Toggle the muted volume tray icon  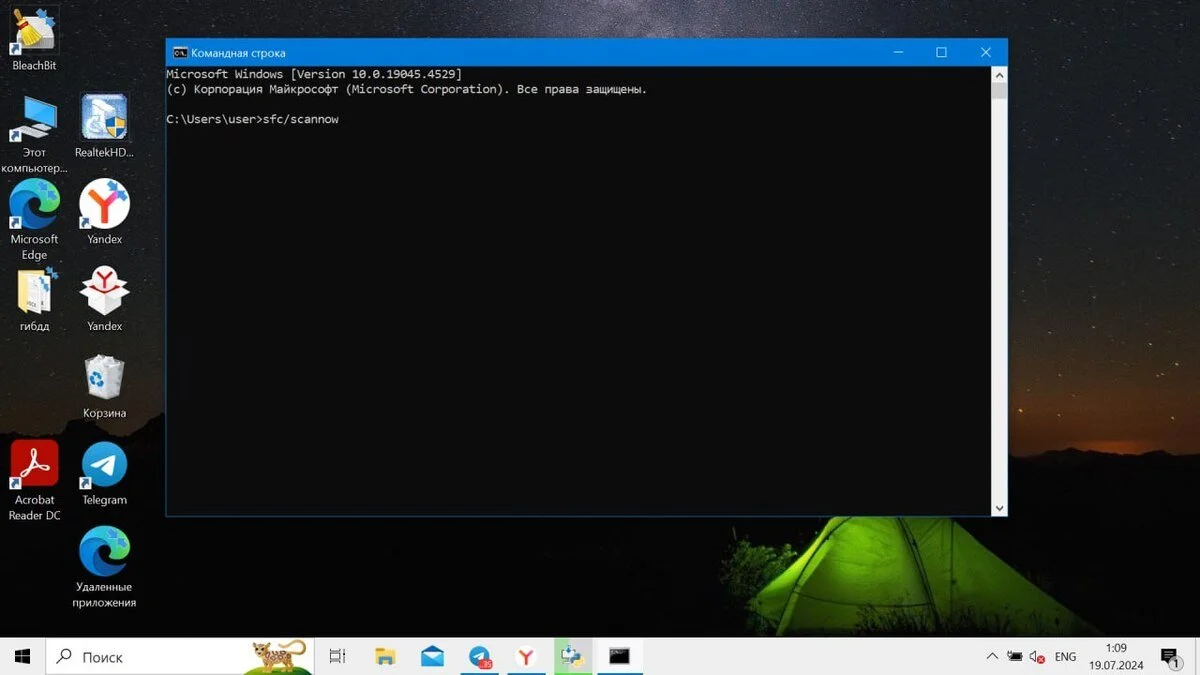point(1038,657)
